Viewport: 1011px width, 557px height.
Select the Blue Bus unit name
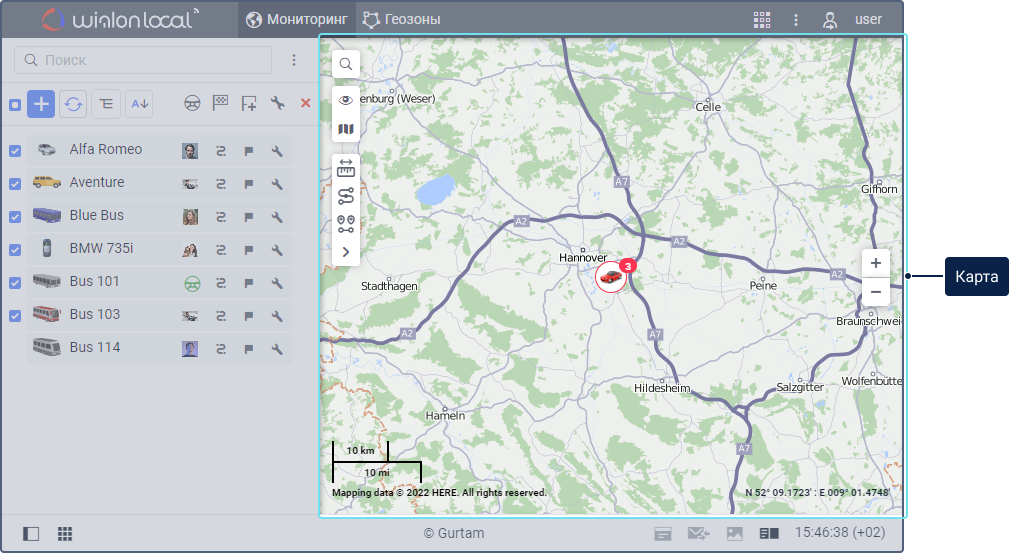(x=97, y=215)
